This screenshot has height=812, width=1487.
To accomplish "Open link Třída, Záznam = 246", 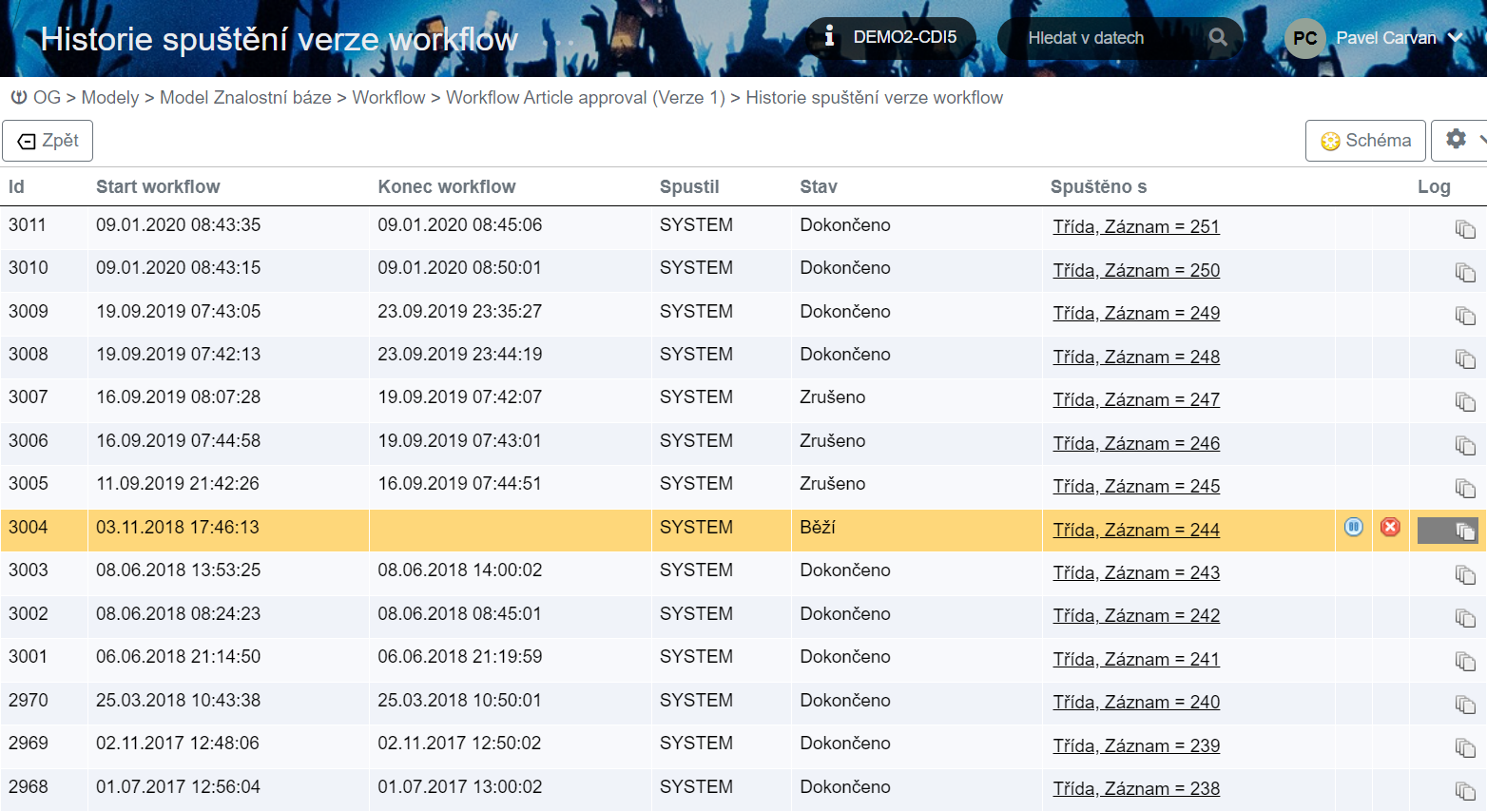I will pos(1136,443).
